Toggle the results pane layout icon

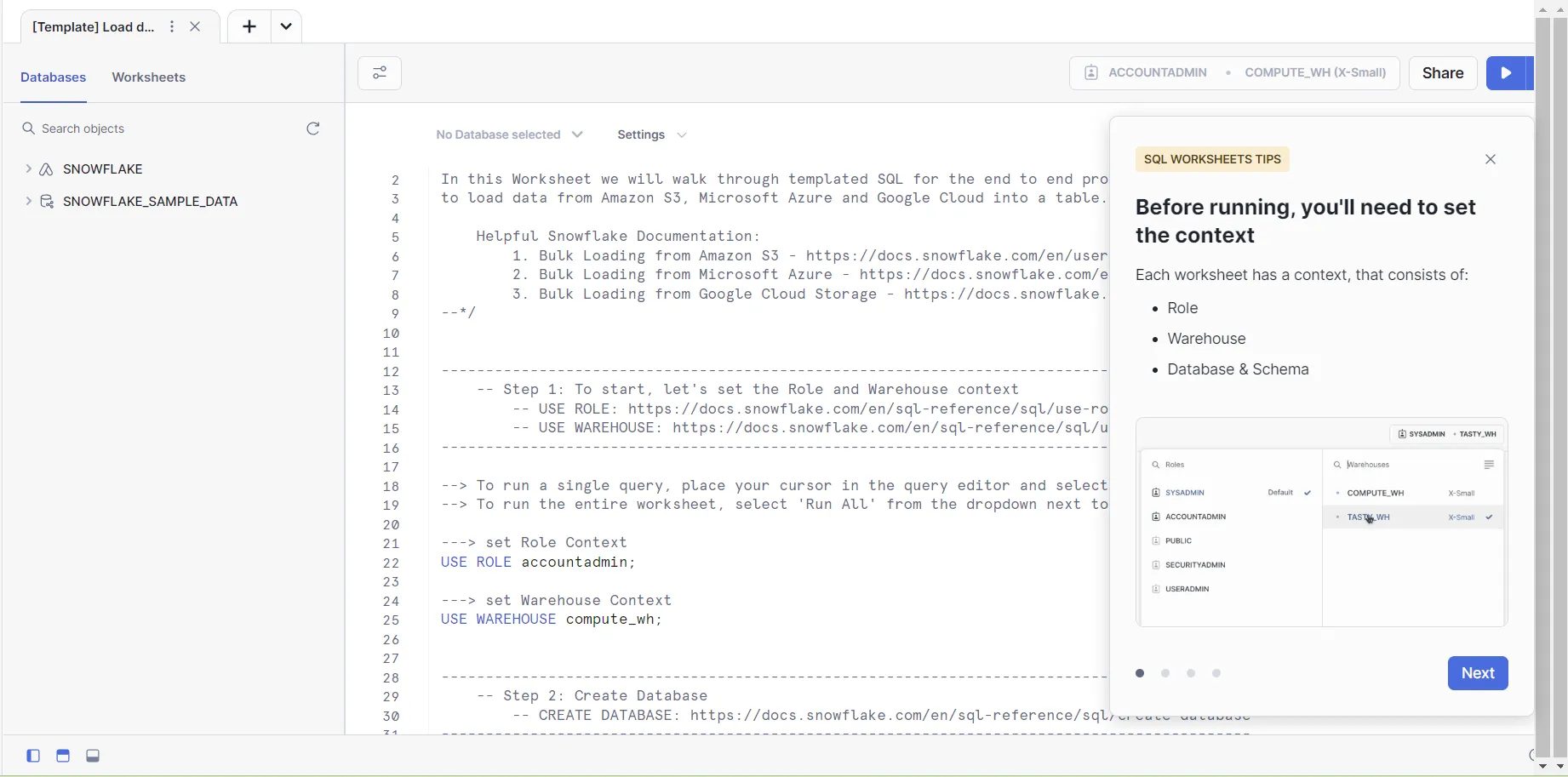[94, 756]
